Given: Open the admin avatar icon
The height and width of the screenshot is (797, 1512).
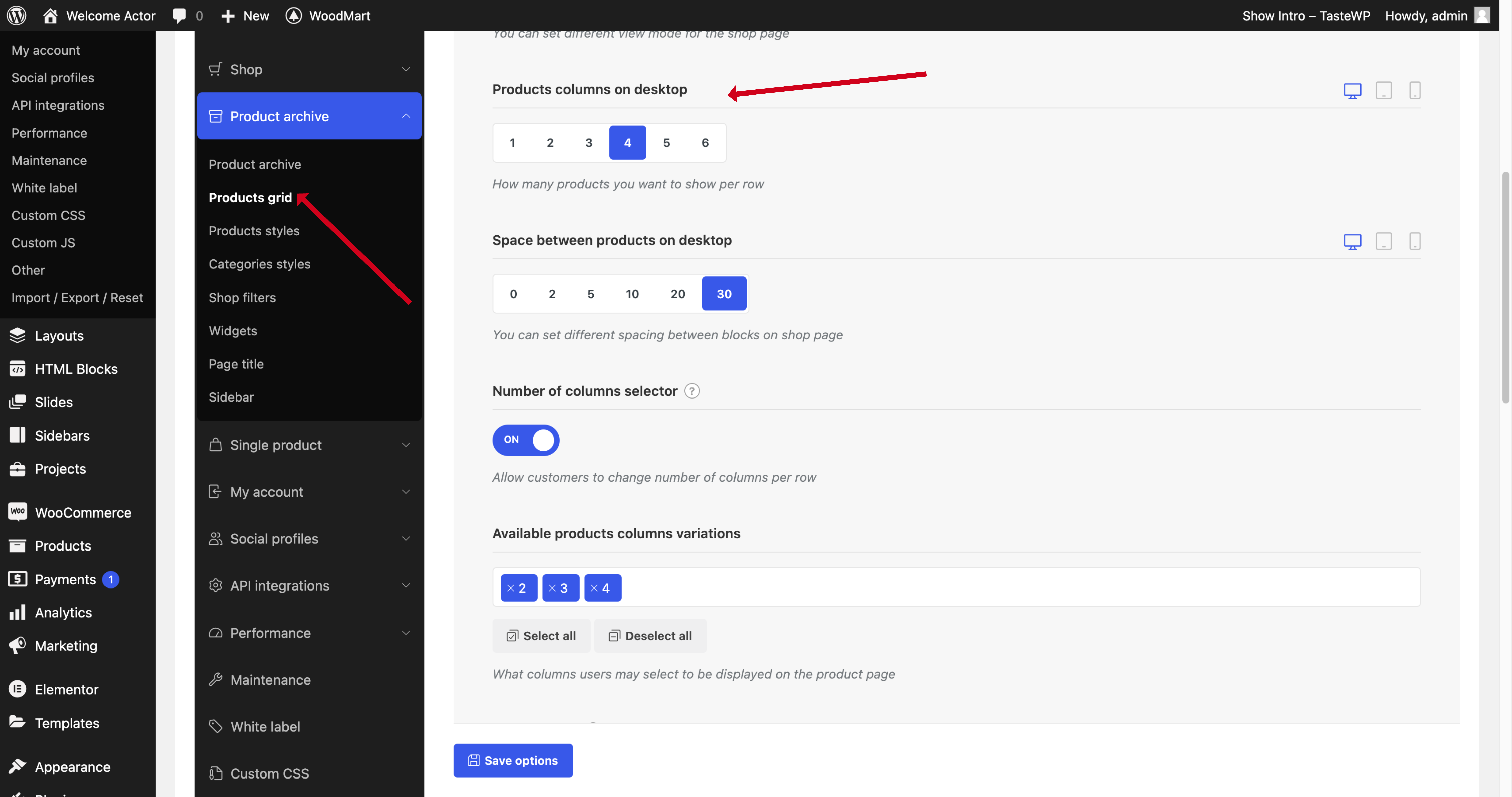Looking at the screenshot, I should pos(1482,15).
